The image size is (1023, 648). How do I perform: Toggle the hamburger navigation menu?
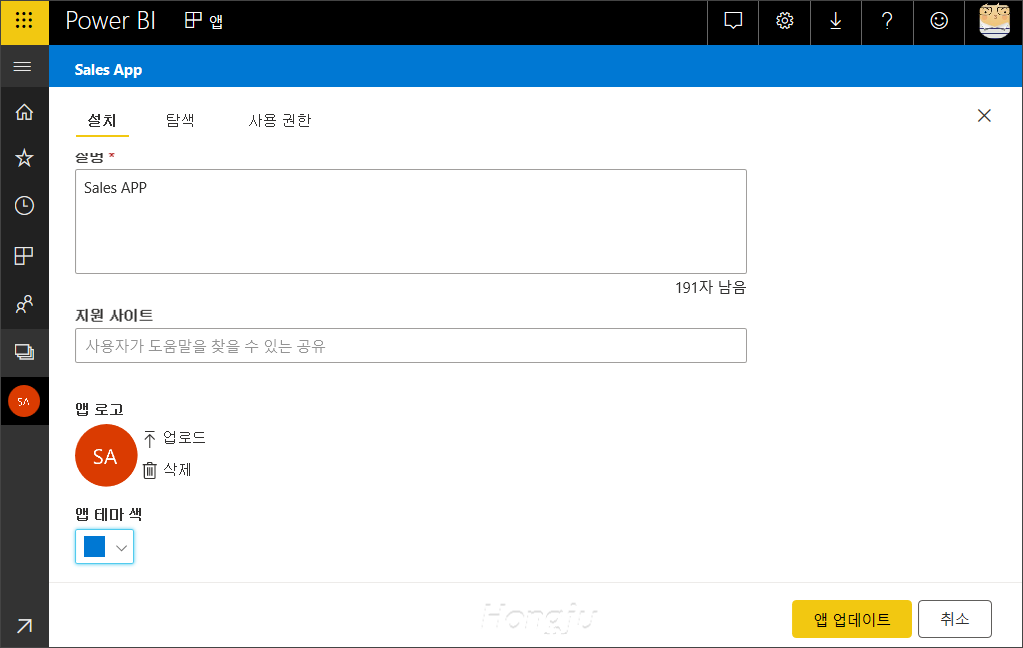point(23,67)
